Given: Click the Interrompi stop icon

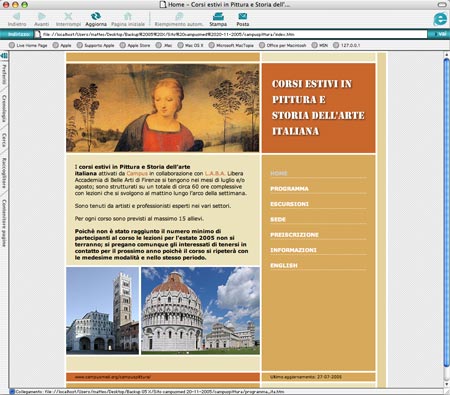Looking at the screenshot, I should coord(68,16).
